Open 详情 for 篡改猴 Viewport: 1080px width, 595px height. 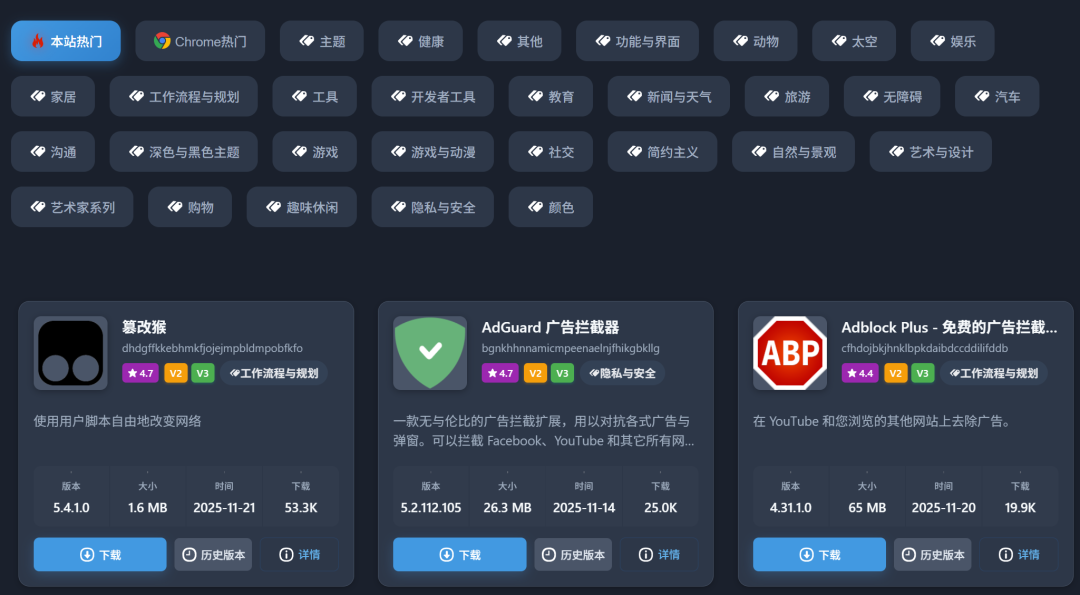[300, 554]
